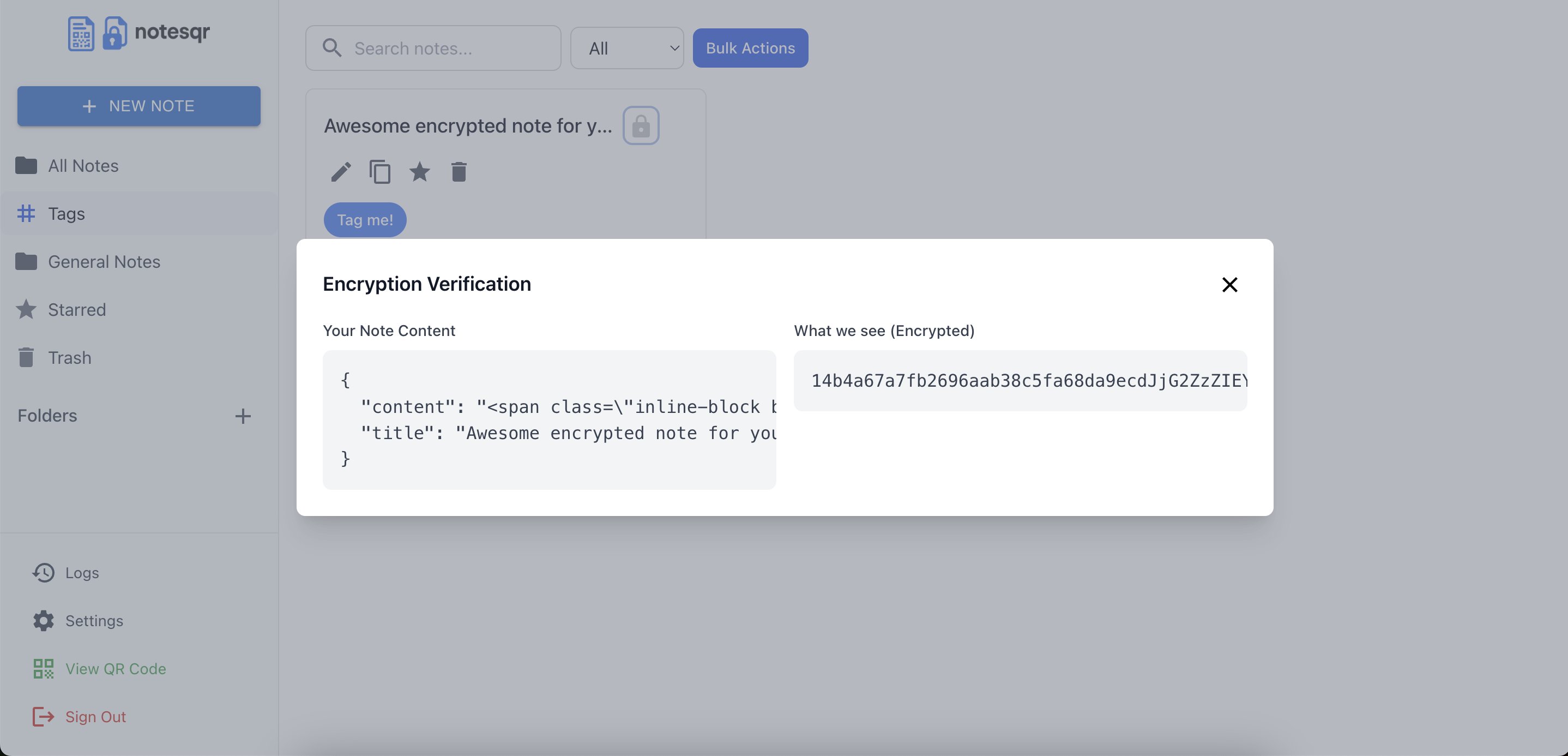The height and width of the screenshot is (756, 1568).
Task: Open the Trash section
Action: pyautogui.click(x=69, y=358)
